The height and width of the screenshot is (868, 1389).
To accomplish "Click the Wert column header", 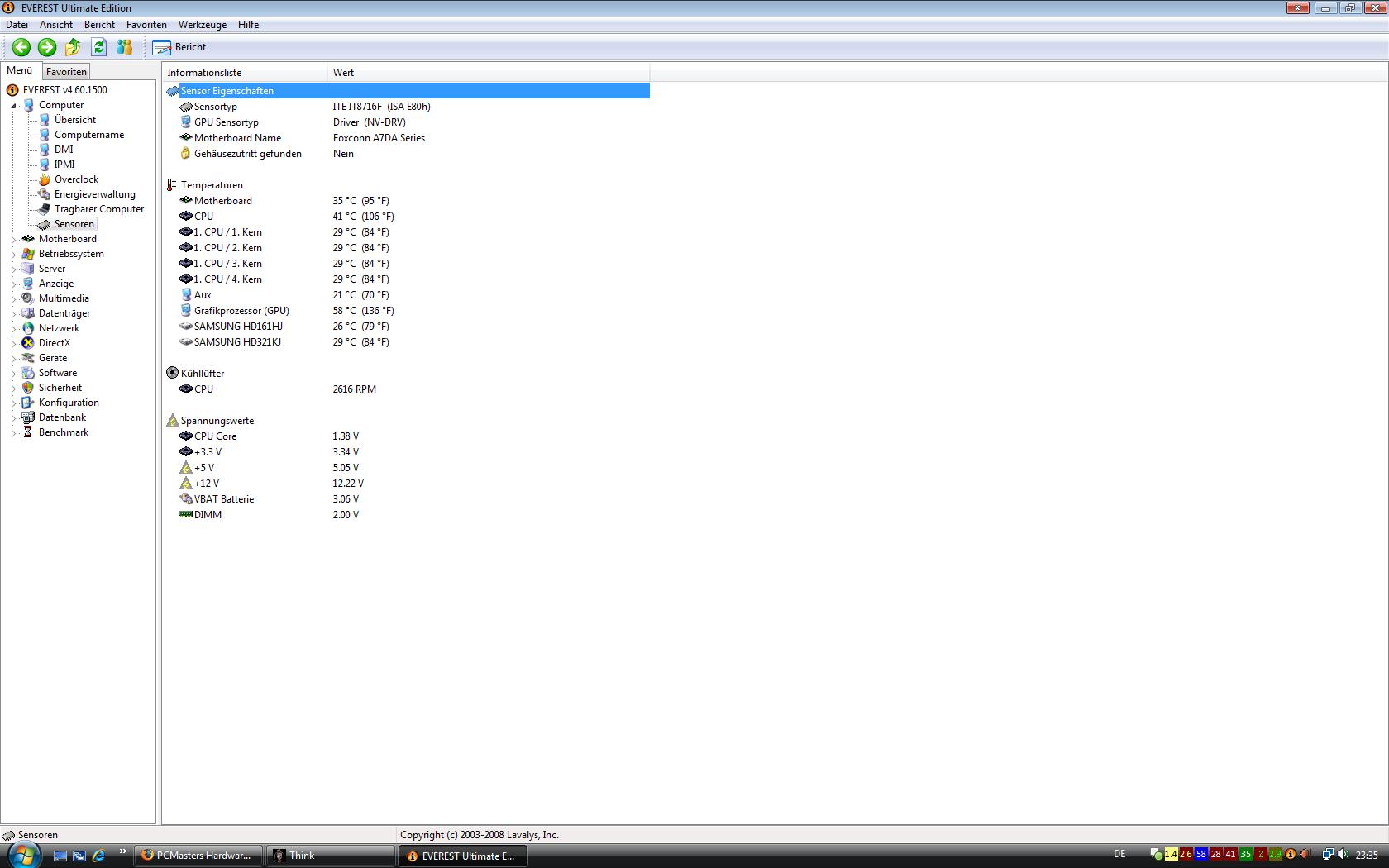I will click(x=489, y=73).
